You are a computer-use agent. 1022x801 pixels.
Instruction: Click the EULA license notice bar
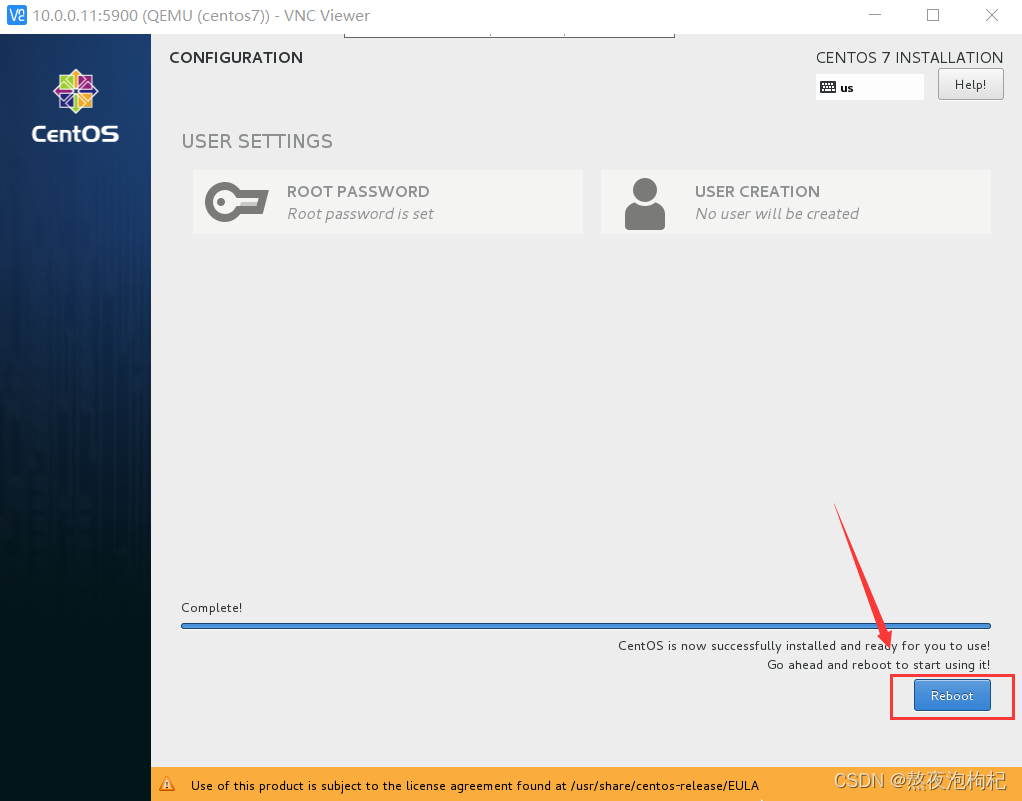coord(586,784)
